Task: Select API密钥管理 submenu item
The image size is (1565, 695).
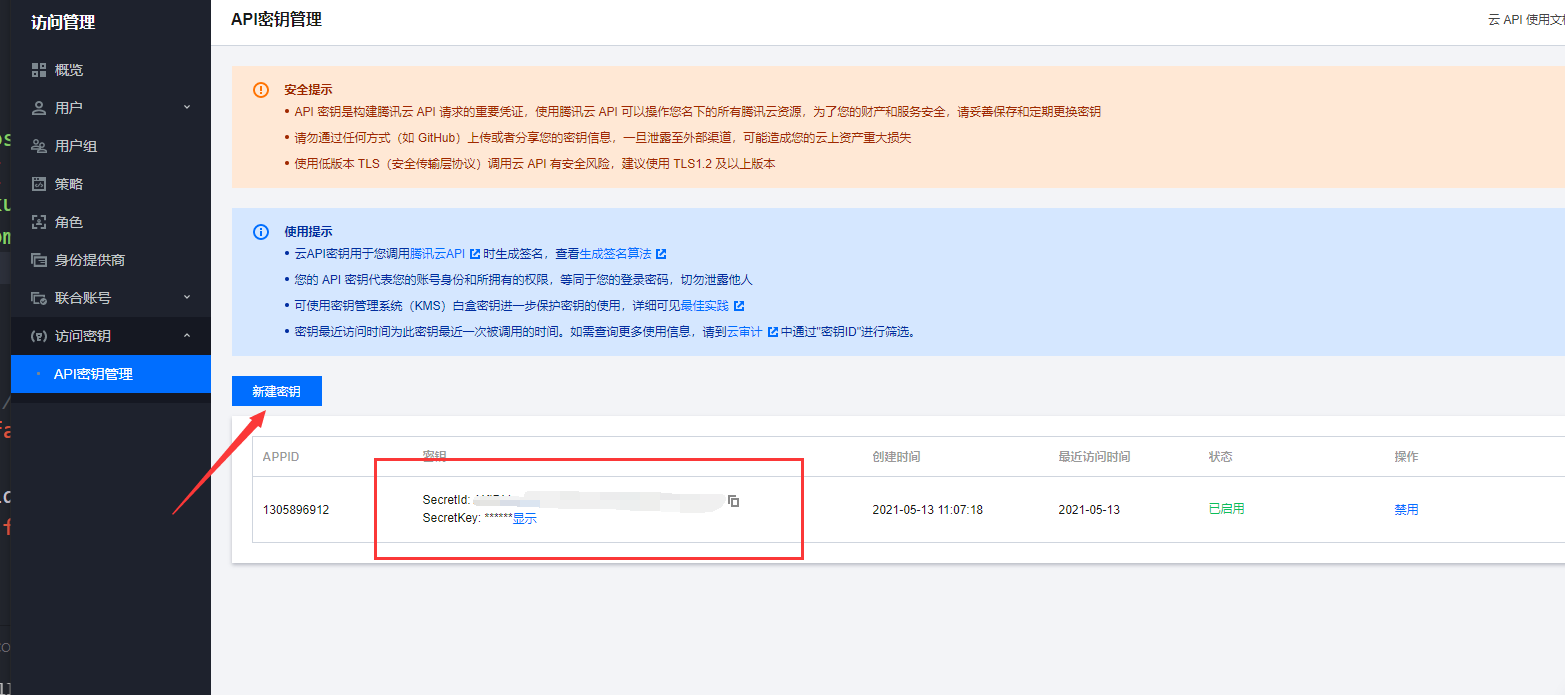Action: click(111, 374)
